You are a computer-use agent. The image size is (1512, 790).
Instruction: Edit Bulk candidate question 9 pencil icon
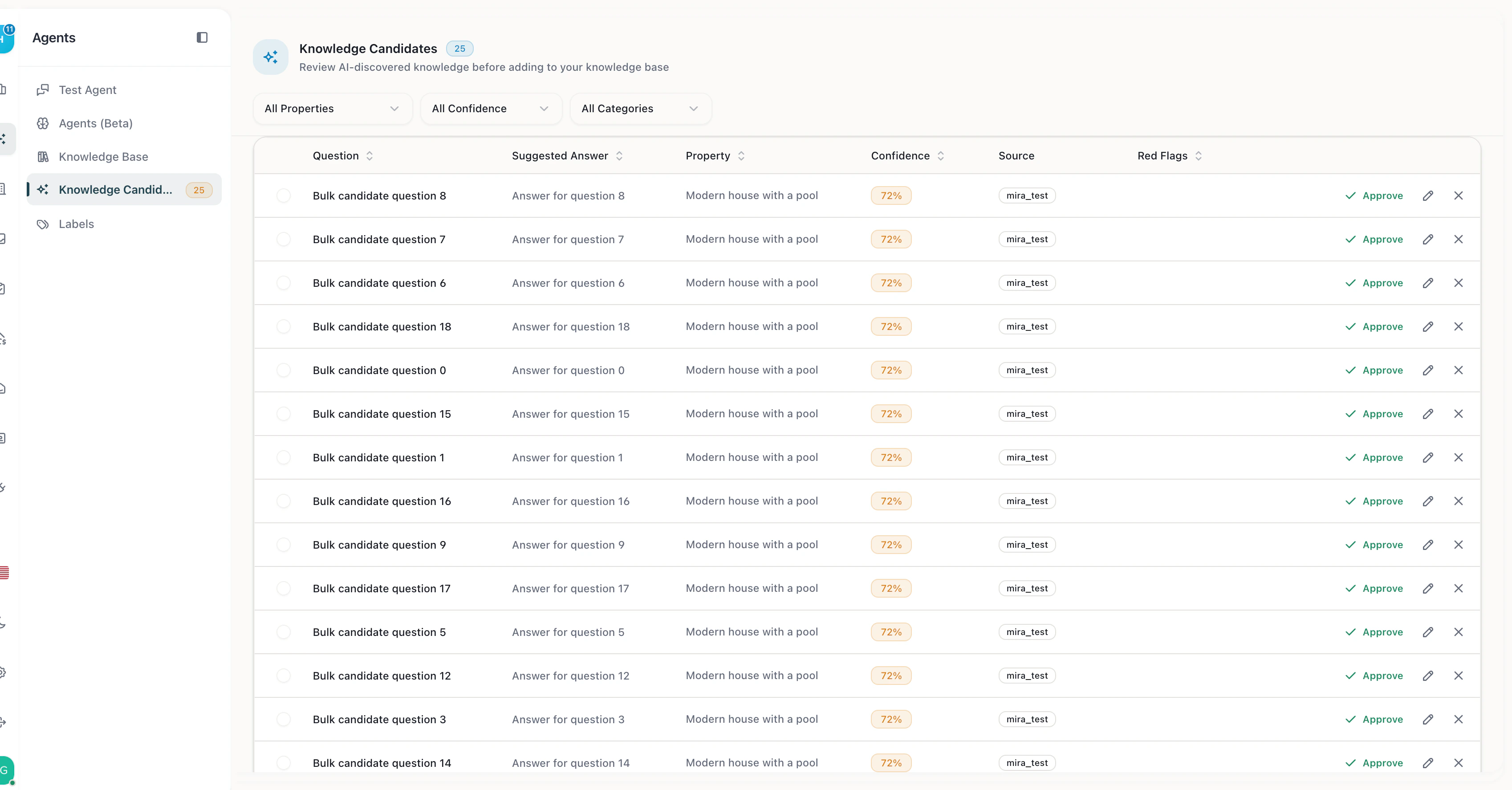tap(1428, 545)
